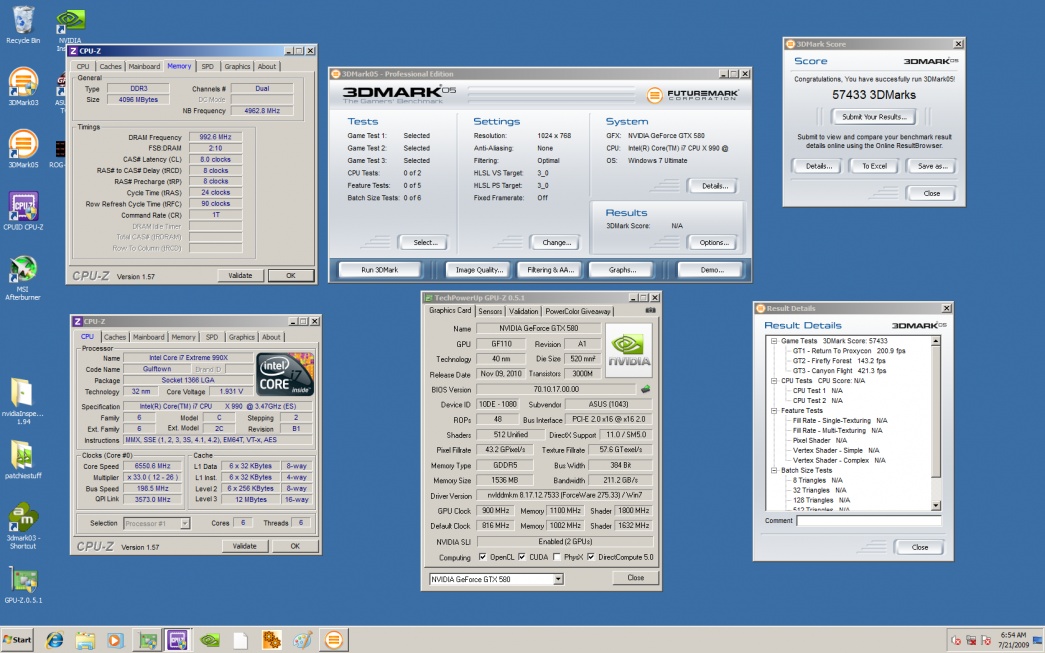This screenshot has width=1045, height=653.
Task: Open the patchiestuff folder on desktop
Action: point(22,455)
